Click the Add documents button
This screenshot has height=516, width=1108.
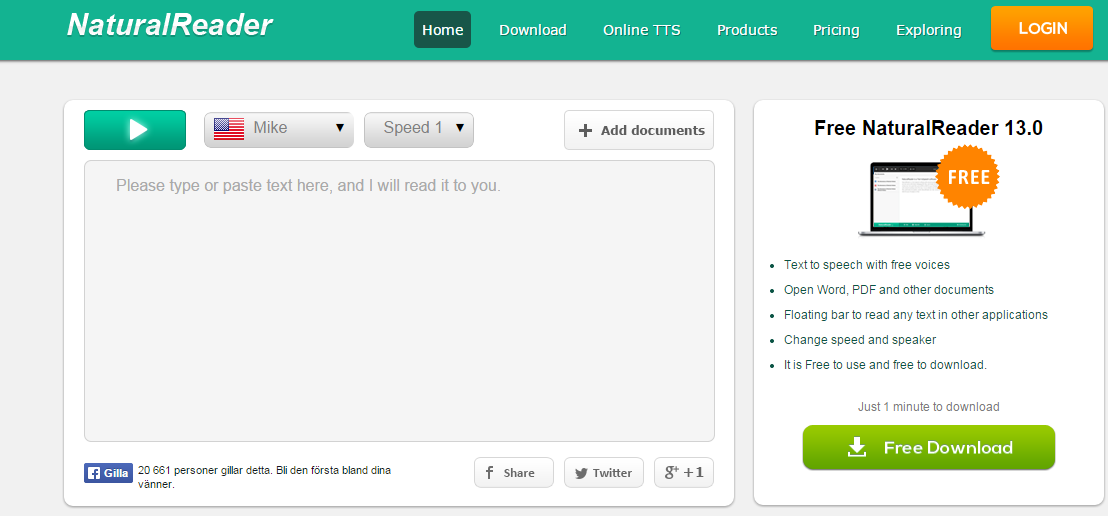tap(639, 130)
